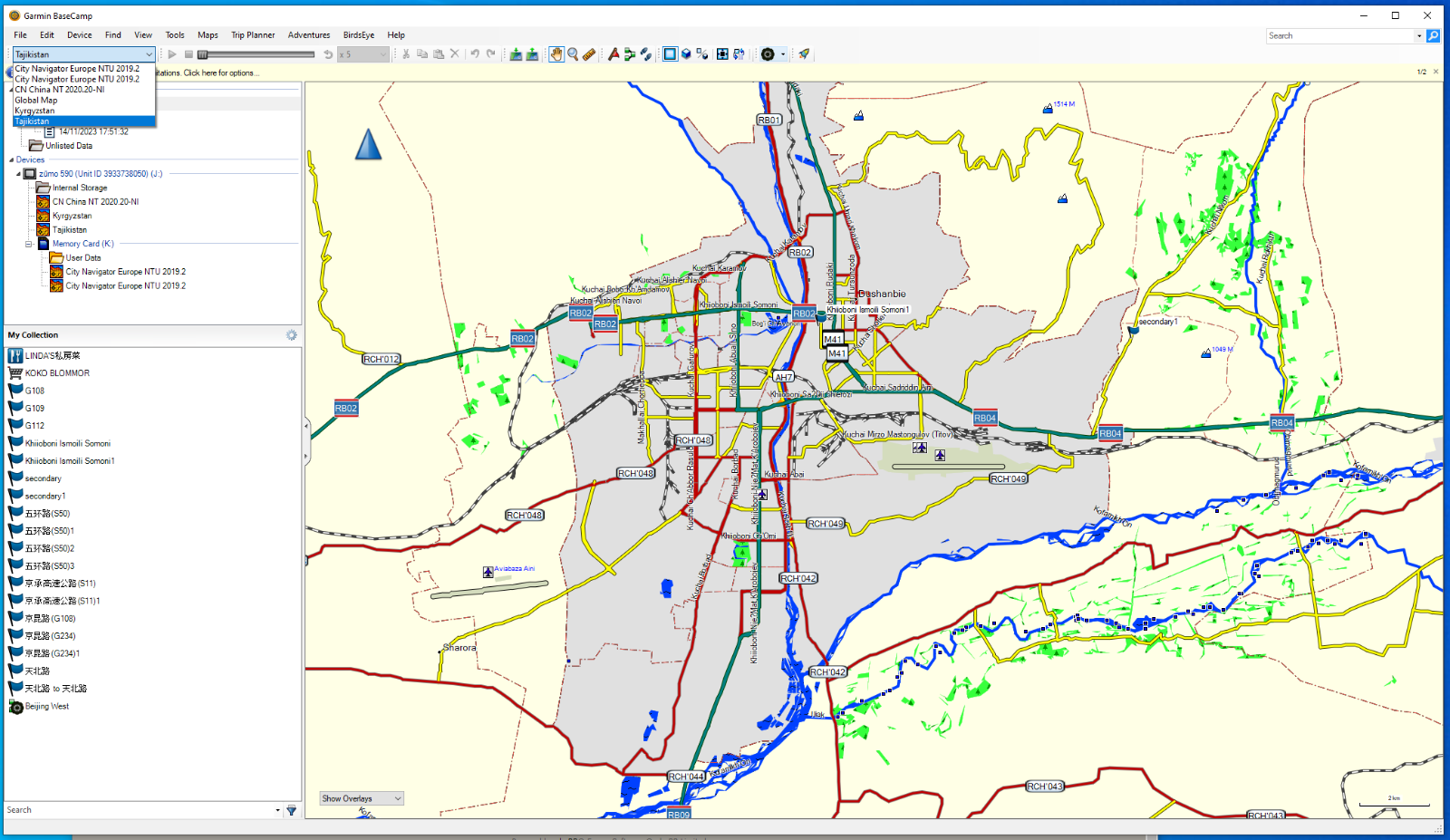Click the Send to Device icon
The width and height of the screenshot is (1450, 840).
tap(516, 54)
